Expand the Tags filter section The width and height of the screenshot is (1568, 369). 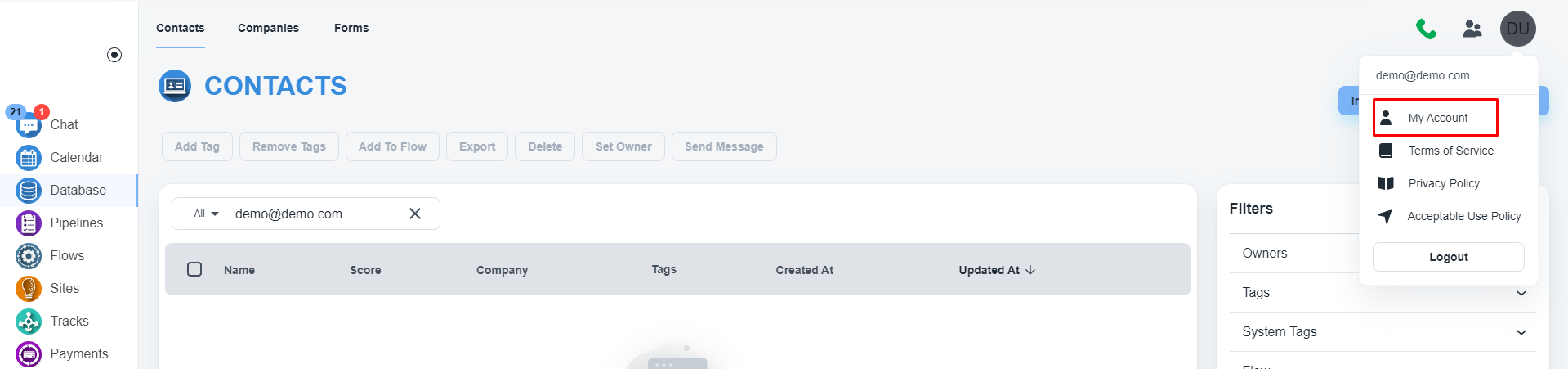pyautogui.click(x=1382, y=293)
